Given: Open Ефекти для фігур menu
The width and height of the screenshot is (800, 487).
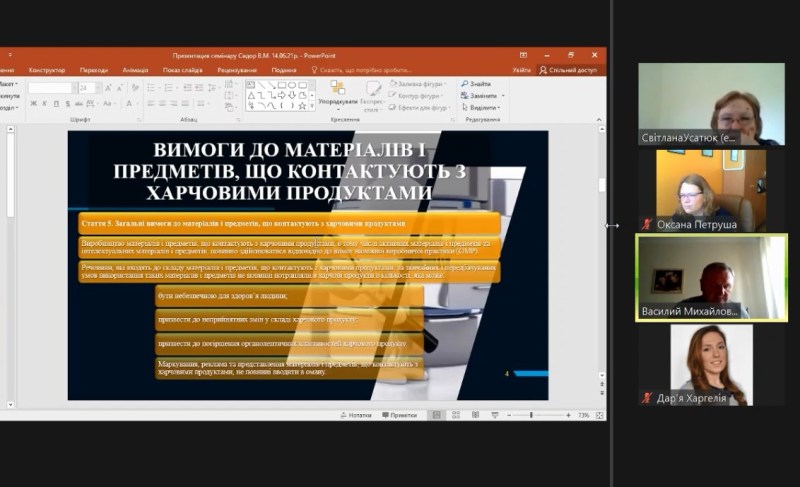Looking at the screenshot, I should [419, 108].
